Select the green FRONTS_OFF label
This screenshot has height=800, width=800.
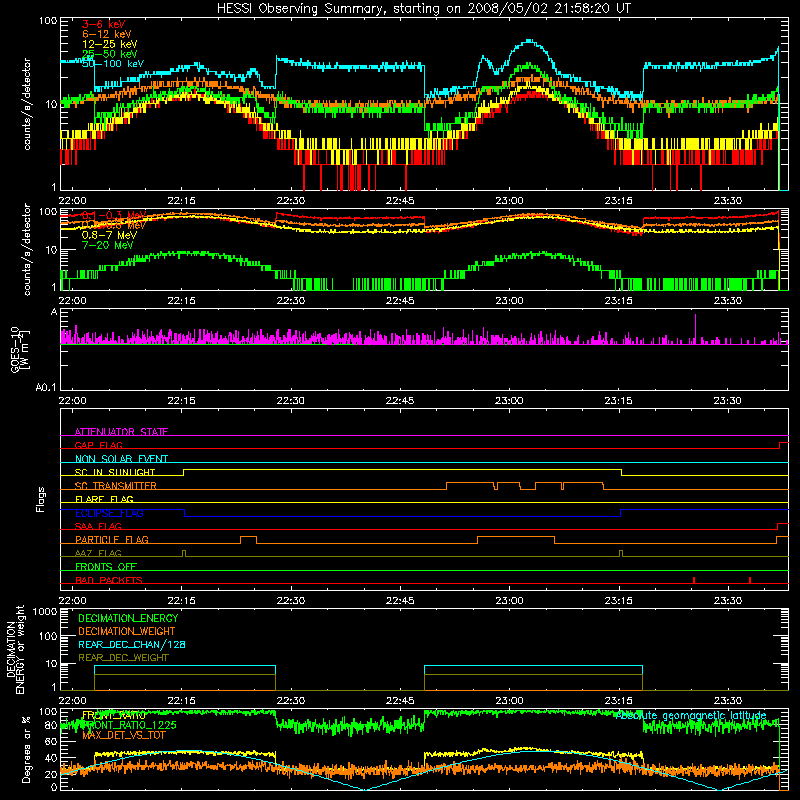(106, 566)
